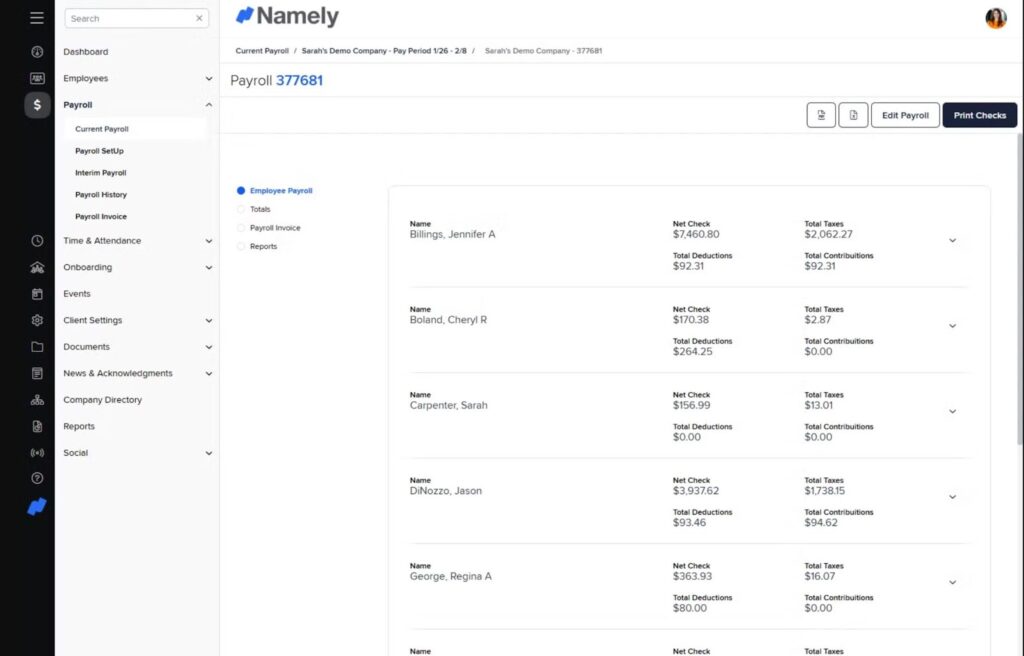
Task: Click the Dashboard gauge icon in rail
Action: [x=37, y=52]
